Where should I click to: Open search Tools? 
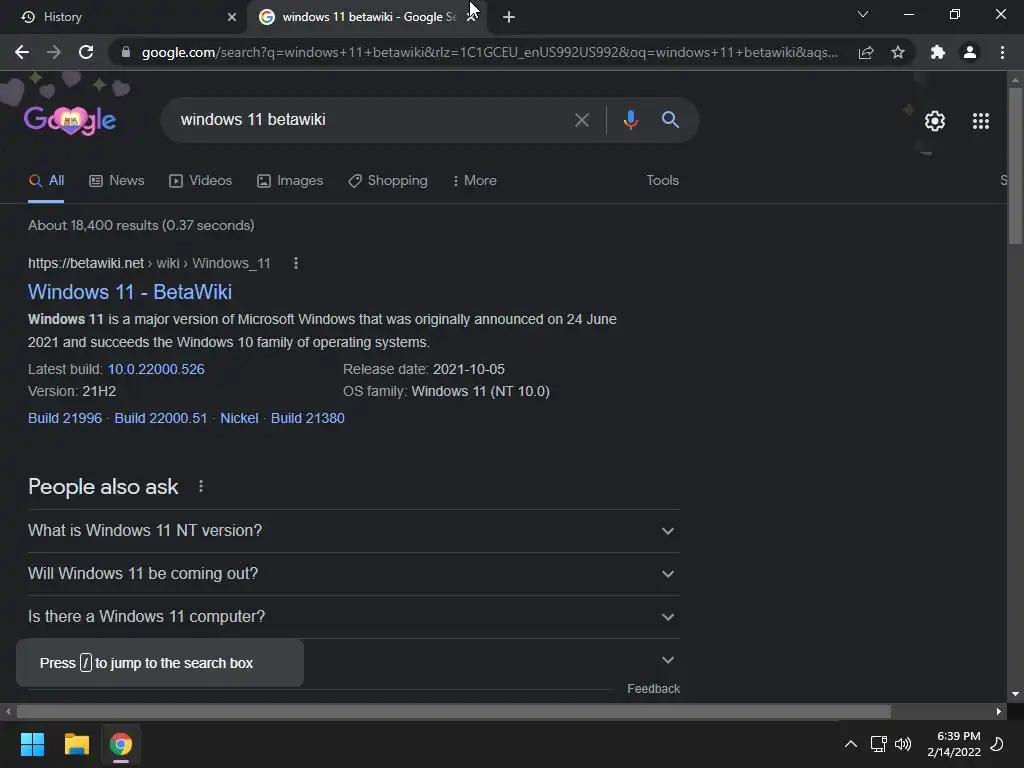point(662,181)
